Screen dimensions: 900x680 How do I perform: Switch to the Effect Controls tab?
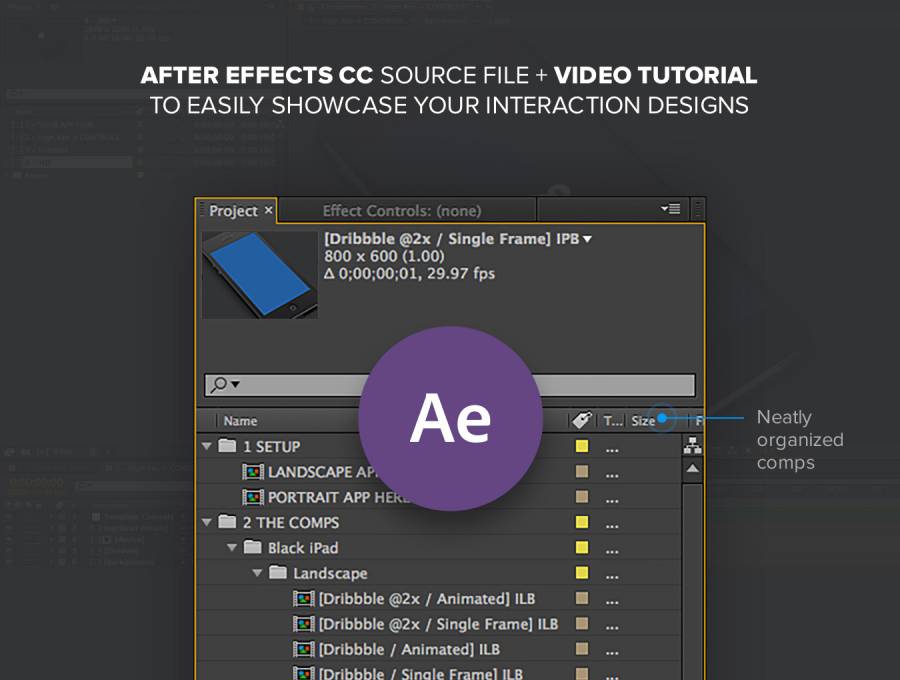(401, 211)
